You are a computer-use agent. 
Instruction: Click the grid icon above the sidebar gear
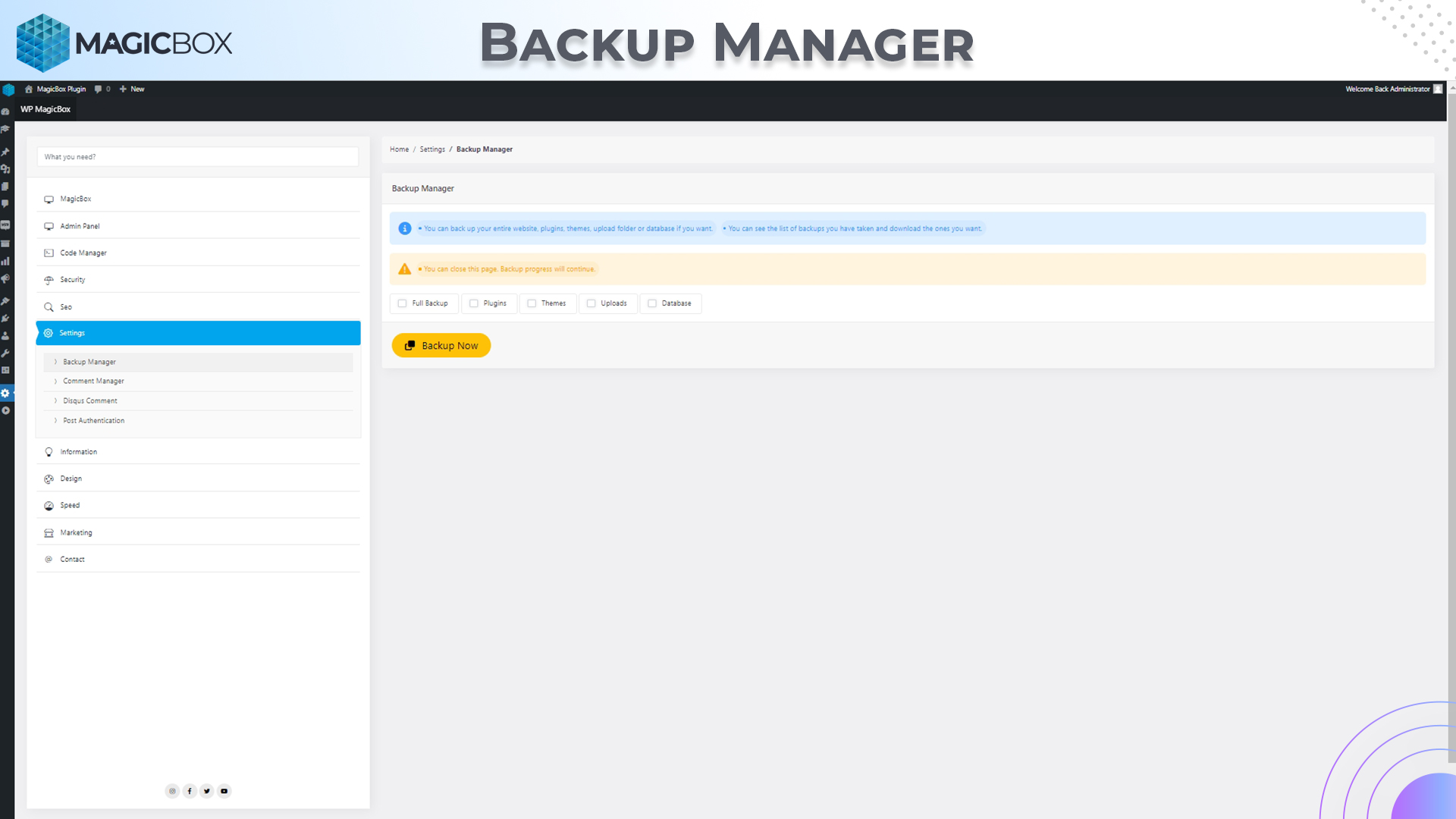pyautogui.click(x=5, y=371)
